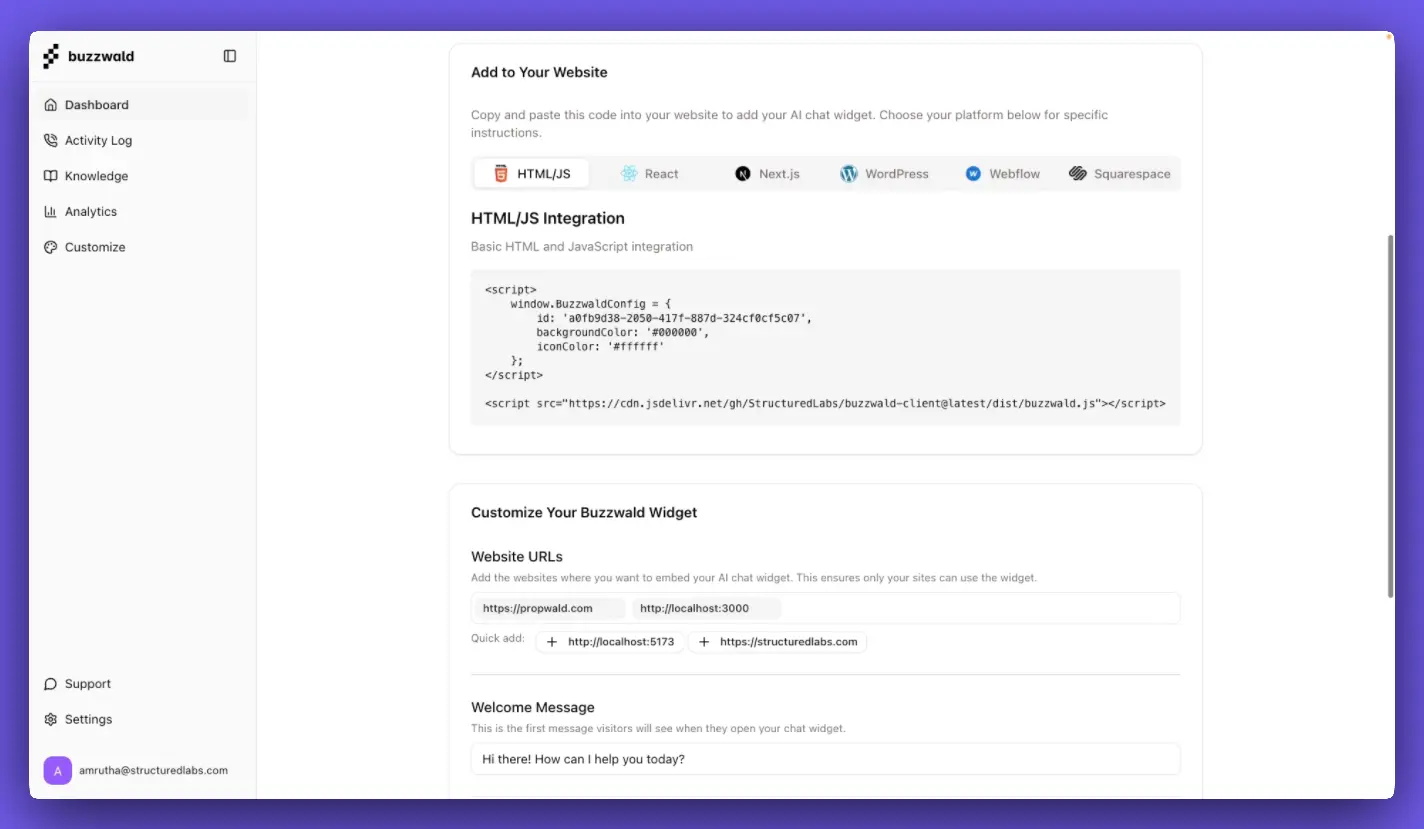This screenshot has height=829, width=1424.
Task: Click the Welcome Message input field
Action: 825,759
